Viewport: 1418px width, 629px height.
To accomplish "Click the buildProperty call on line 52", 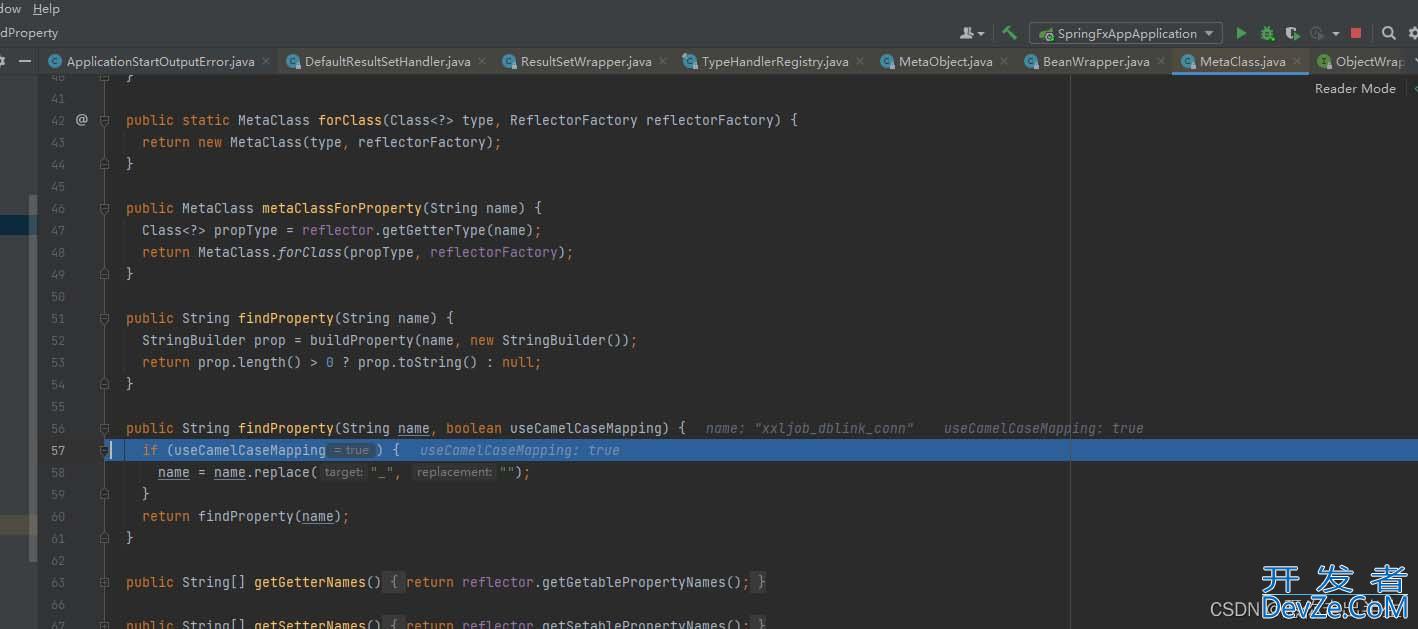I will [357, 340].
